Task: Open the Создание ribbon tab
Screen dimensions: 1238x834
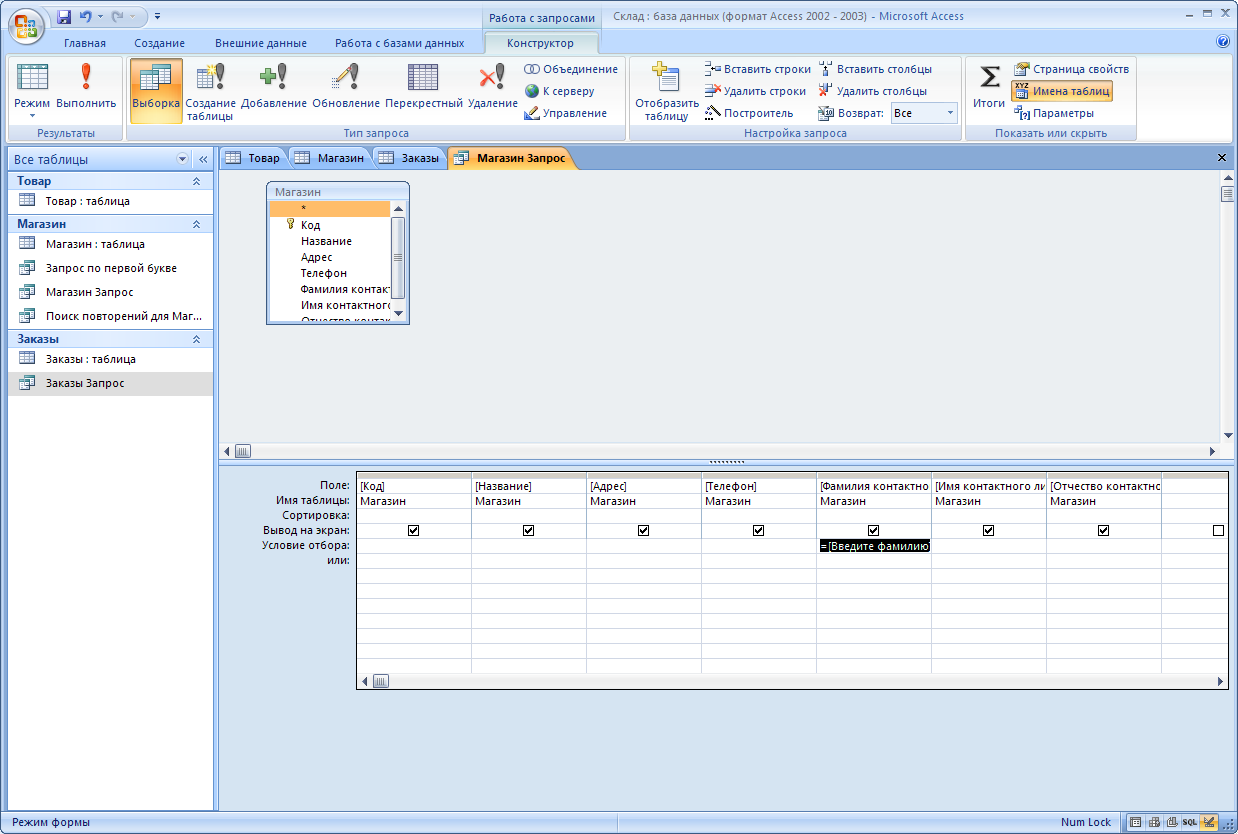Action: (160, 43)
